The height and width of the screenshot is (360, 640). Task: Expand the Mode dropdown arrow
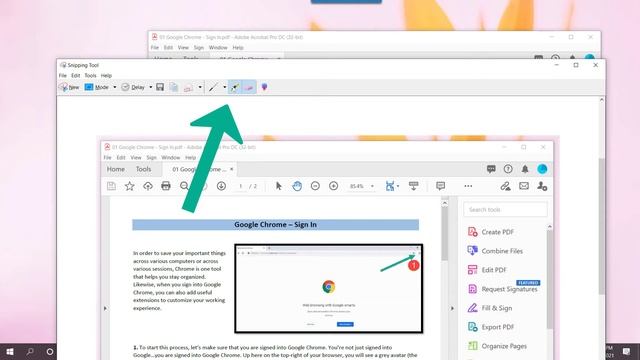[x=115, y=87]
